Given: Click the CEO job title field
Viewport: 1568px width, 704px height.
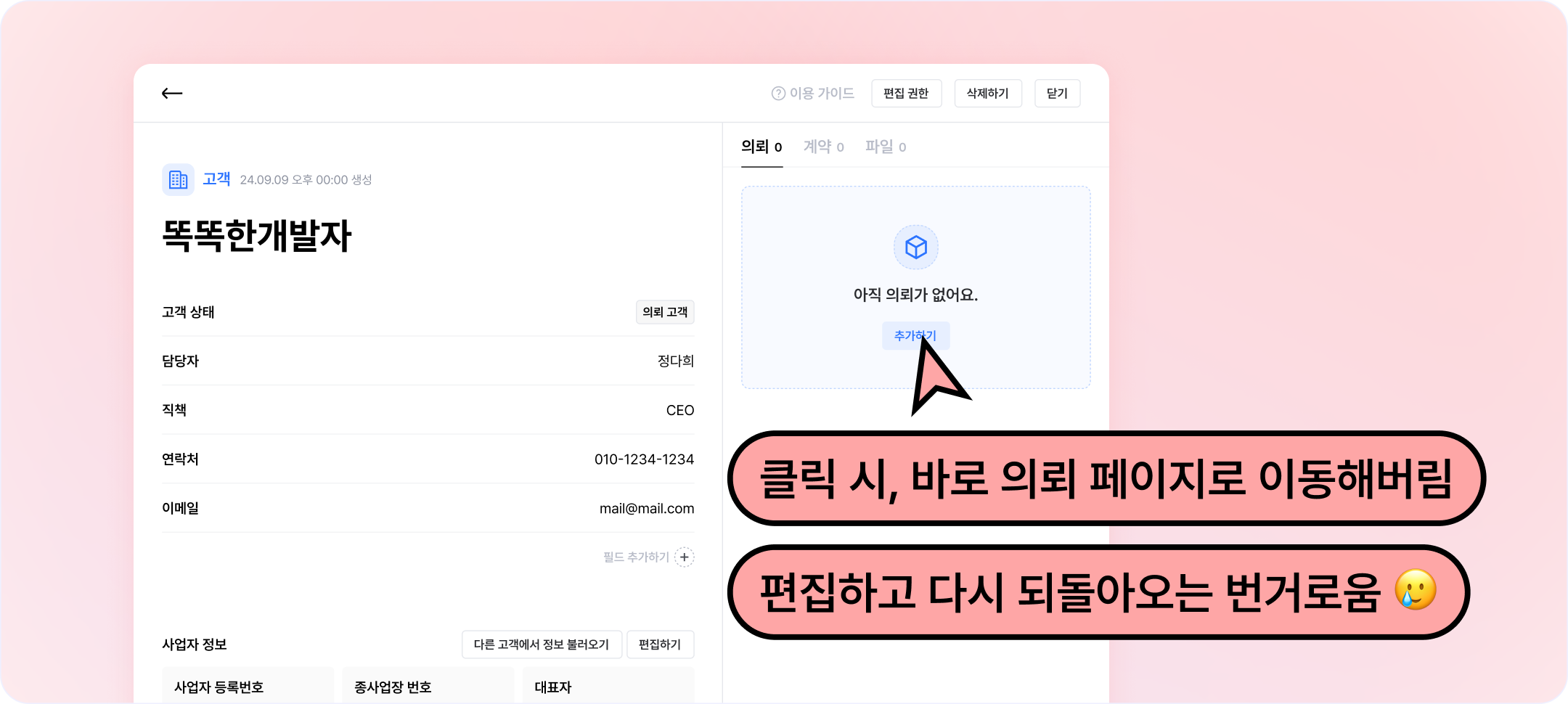Looking at the screenshot, I should point(680,411).
